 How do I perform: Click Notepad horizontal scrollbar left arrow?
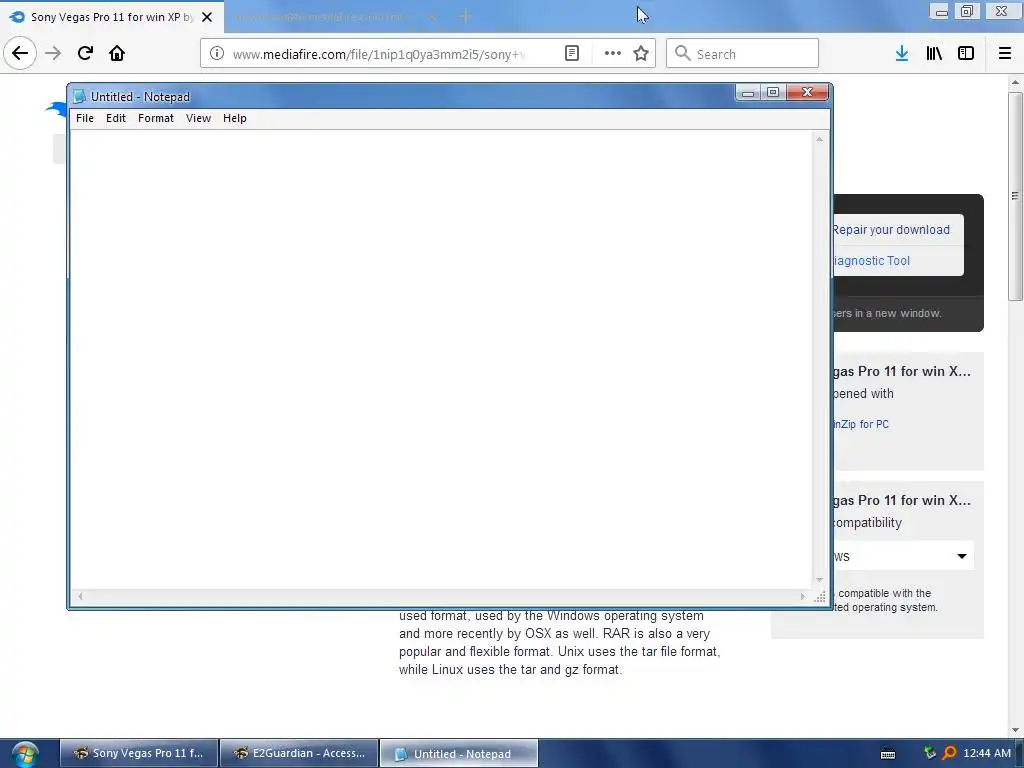[80, 596]
